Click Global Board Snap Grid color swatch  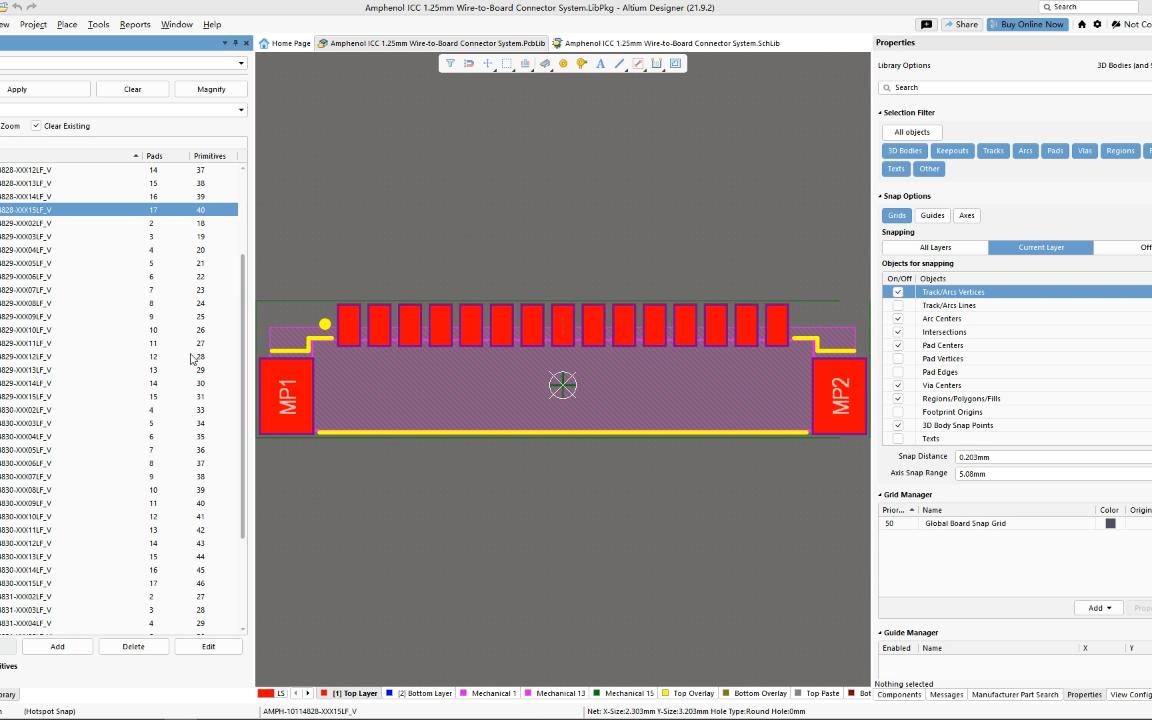click(x=1110, y=524)
